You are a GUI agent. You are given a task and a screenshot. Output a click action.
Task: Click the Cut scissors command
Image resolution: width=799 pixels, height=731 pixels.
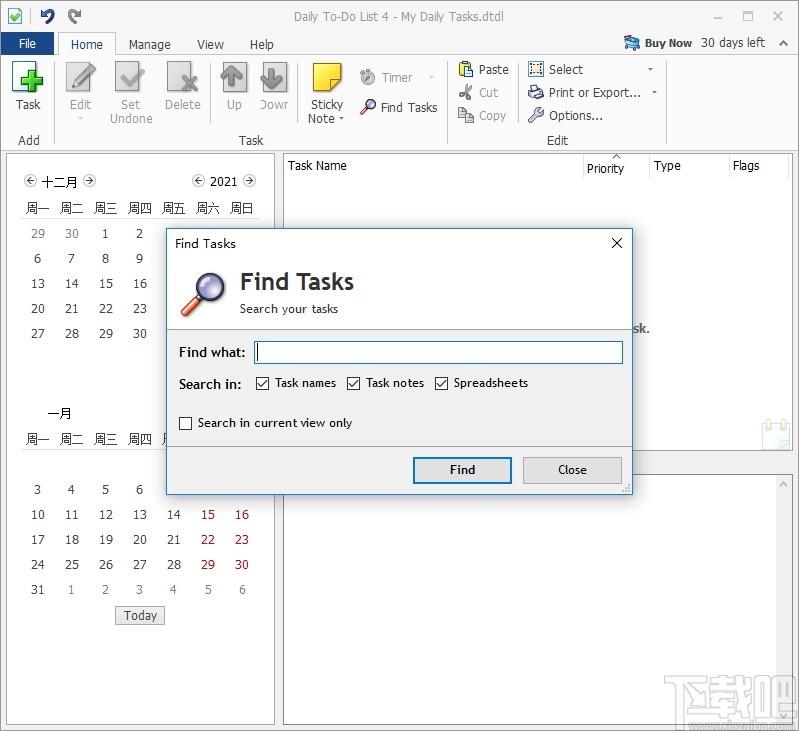(478, 92)
